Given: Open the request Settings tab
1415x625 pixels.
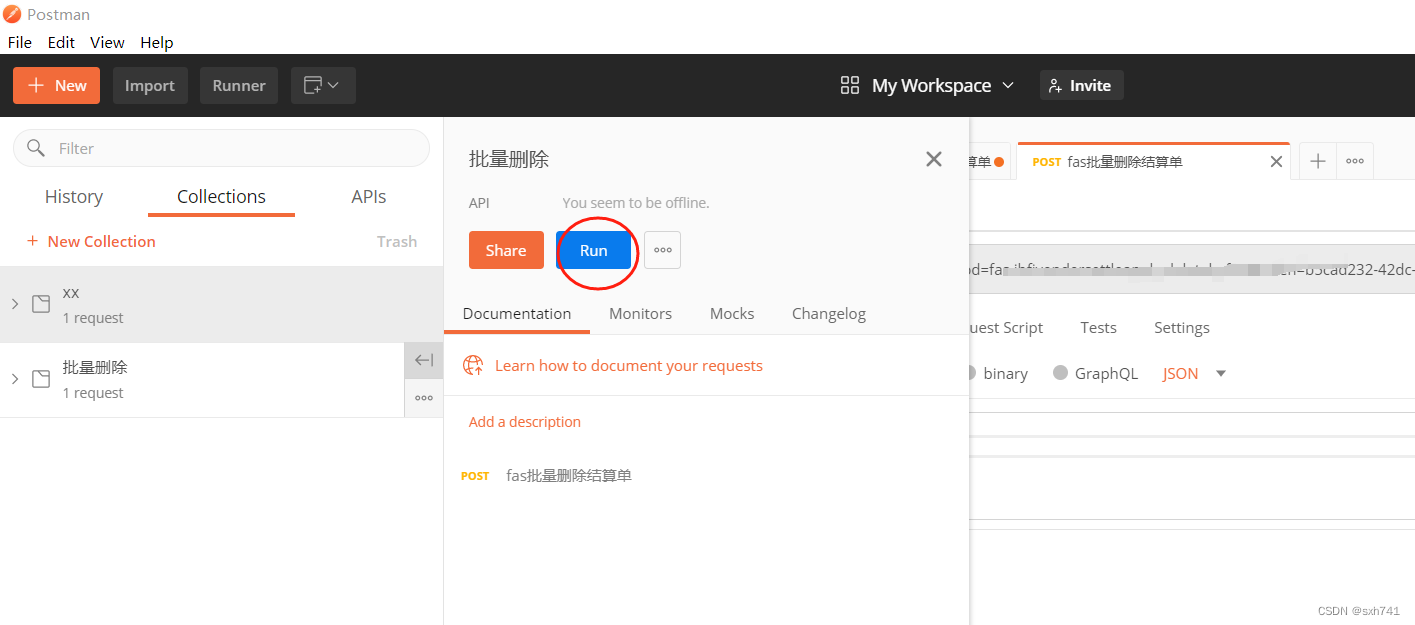Looking at the screenshot, I should pos(1182,327).
